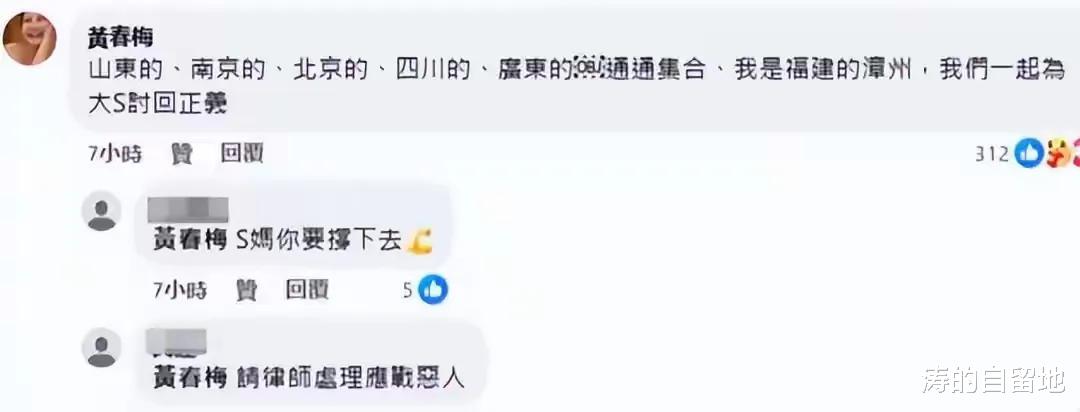The width and height of the screenshot is (1080, 412).
Task: Open the gray default avatar of second reply
Action: [102, 348]
